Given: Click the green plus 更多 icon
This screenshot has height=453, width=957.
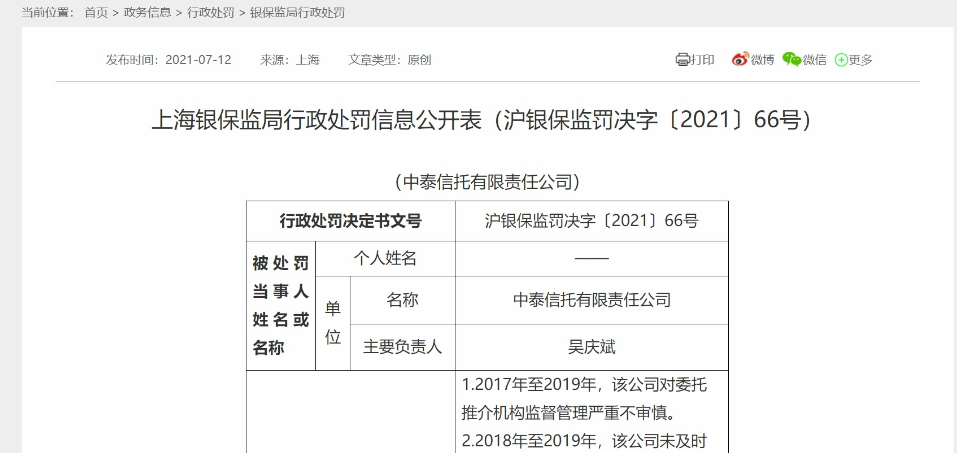Looking at the screenshot, I should point(842,60).
